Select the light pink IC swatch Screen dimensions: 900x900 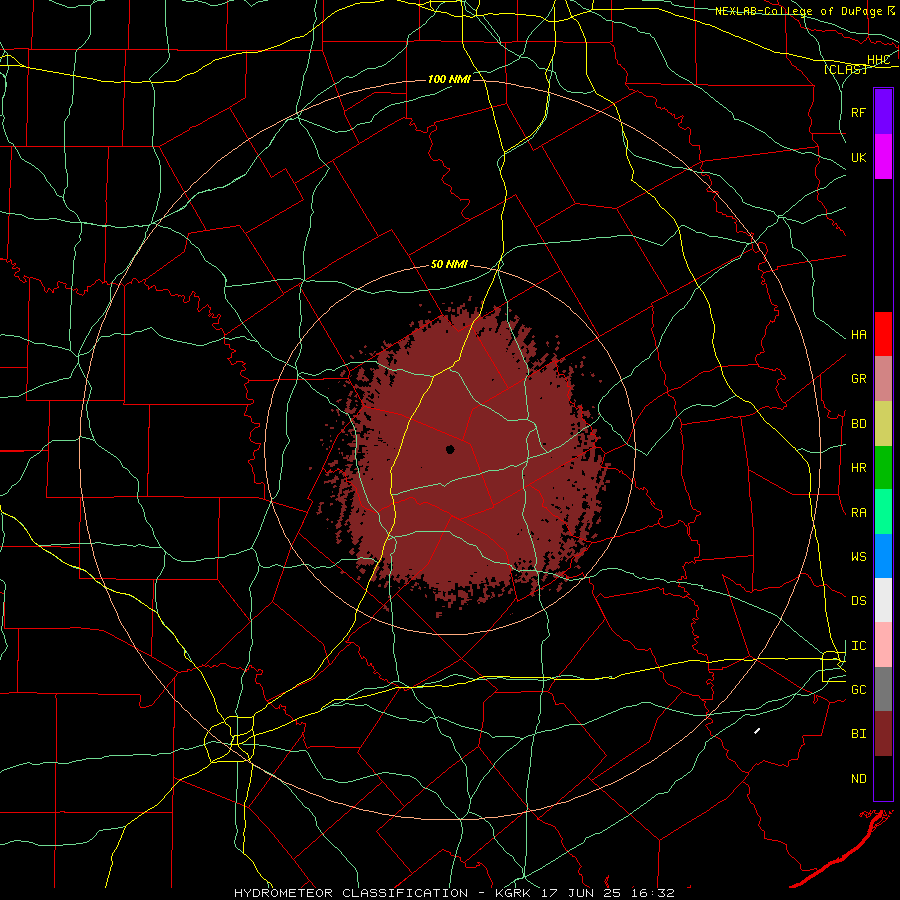883,645
